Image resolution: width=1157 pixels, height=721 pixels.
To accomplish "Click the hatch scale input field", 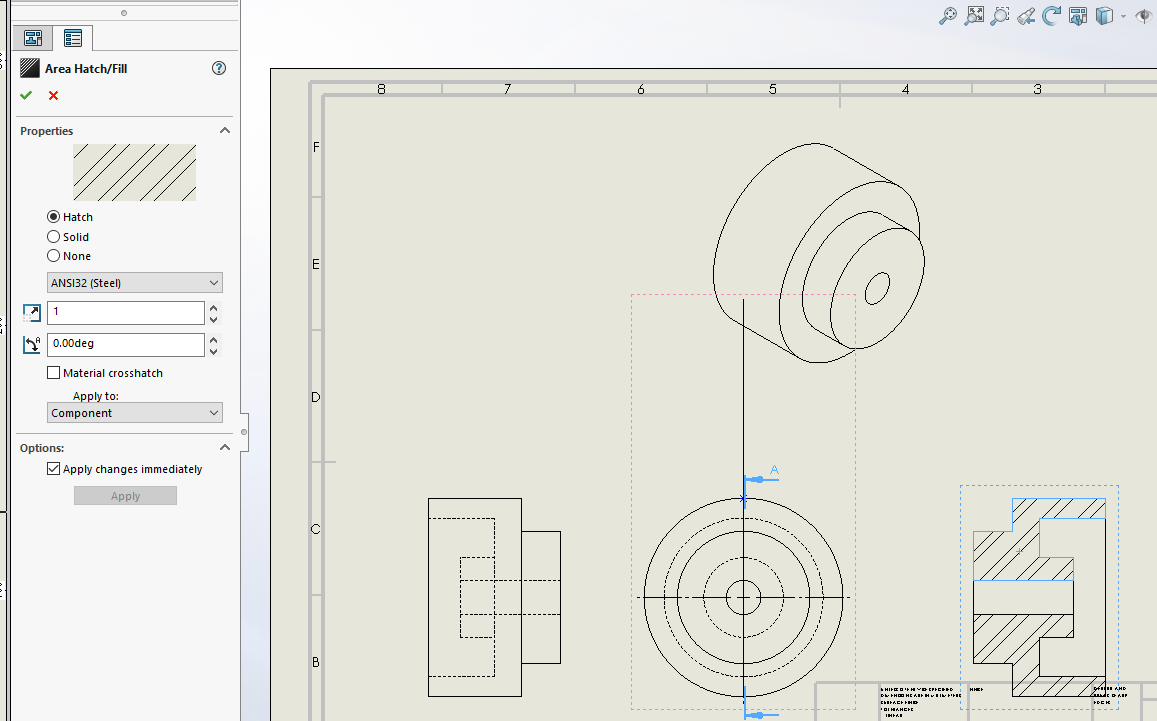I will pos(125,312).
